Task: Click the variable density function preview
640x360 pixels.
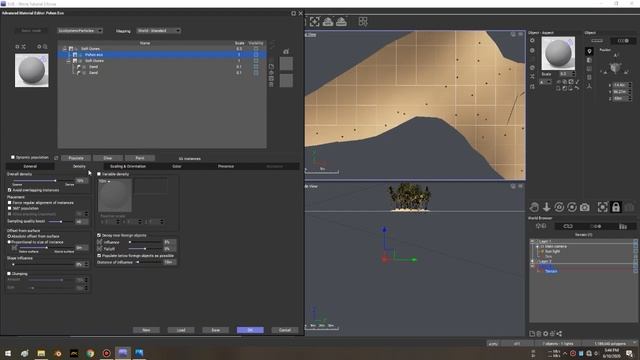Action: pyautogui.click(x=115, y=196)
